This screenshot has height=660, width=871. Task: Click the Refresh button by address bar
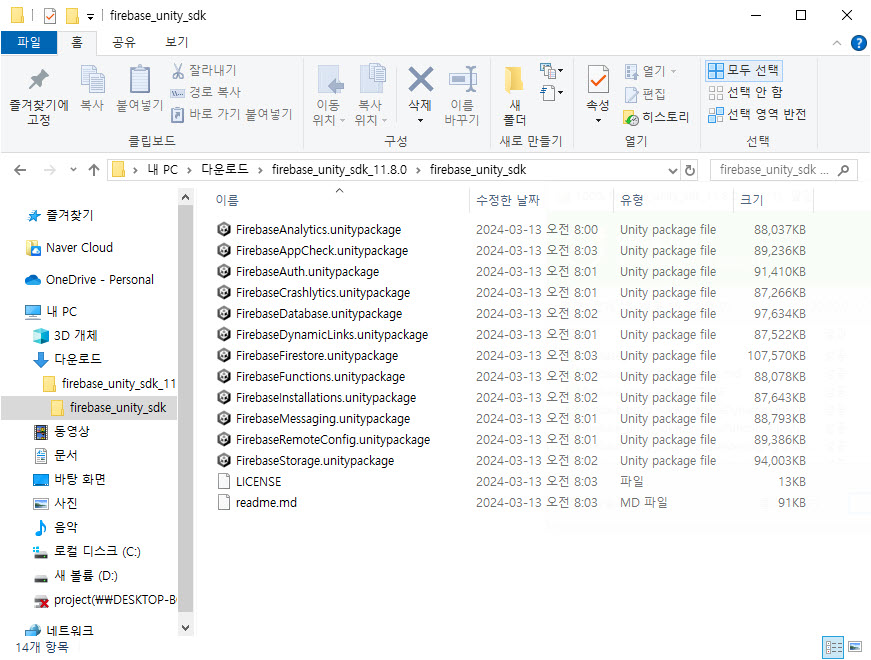click(x=690, y=170)
